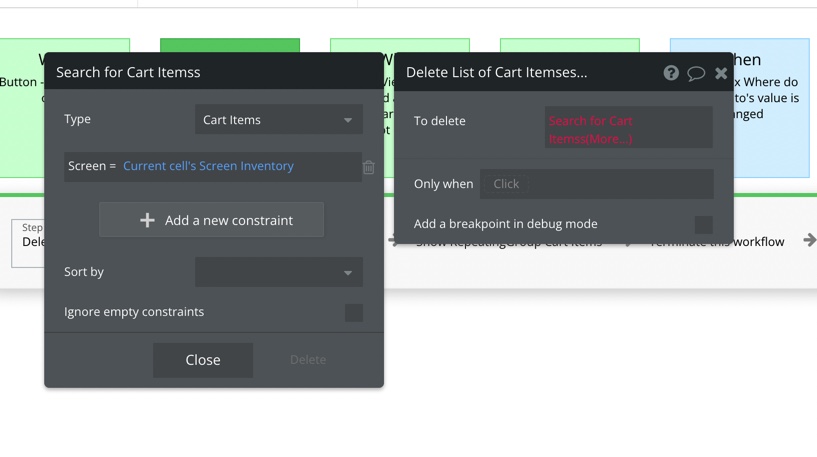The width and height of the screenshot is (817, 457).
Task: Click the greyed Delete button in search dialog
Action: point(308,360)
